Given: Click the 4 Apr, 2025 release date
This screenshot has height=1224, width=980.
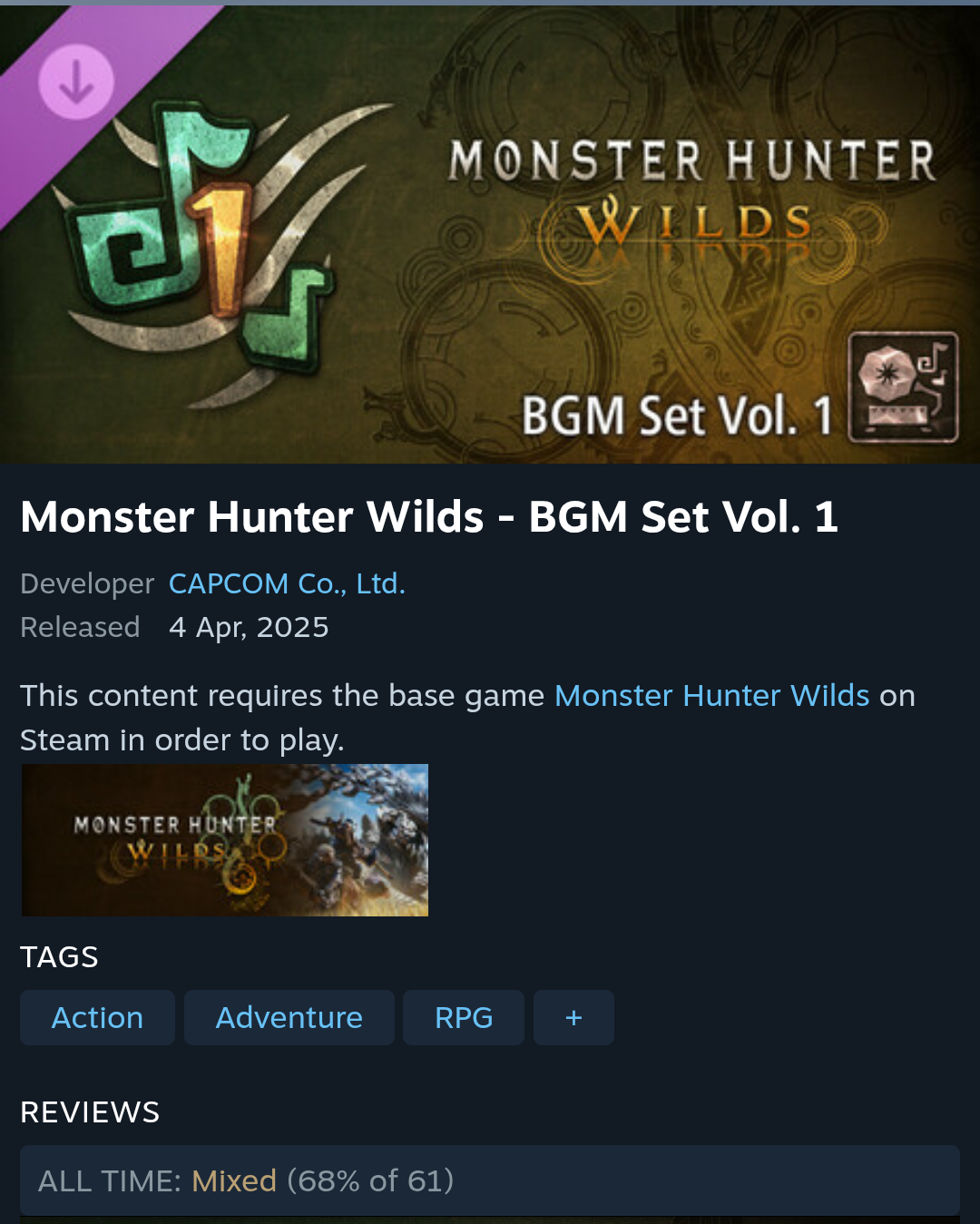Looking at the screenshot, I should point(249,627).
